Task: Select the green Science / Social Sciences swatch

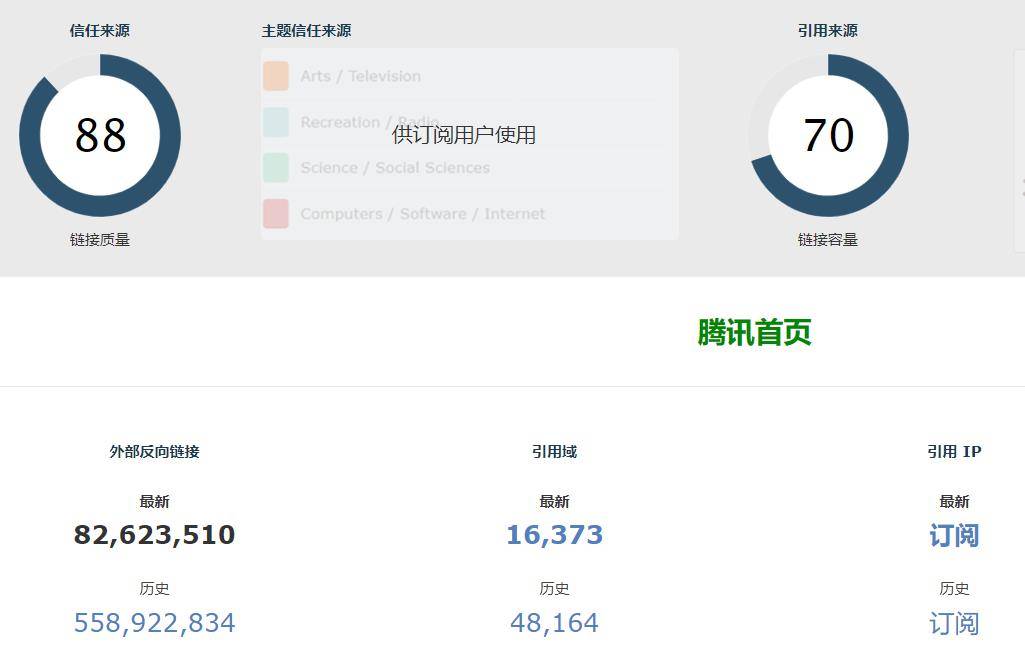Action: point(276,168)
